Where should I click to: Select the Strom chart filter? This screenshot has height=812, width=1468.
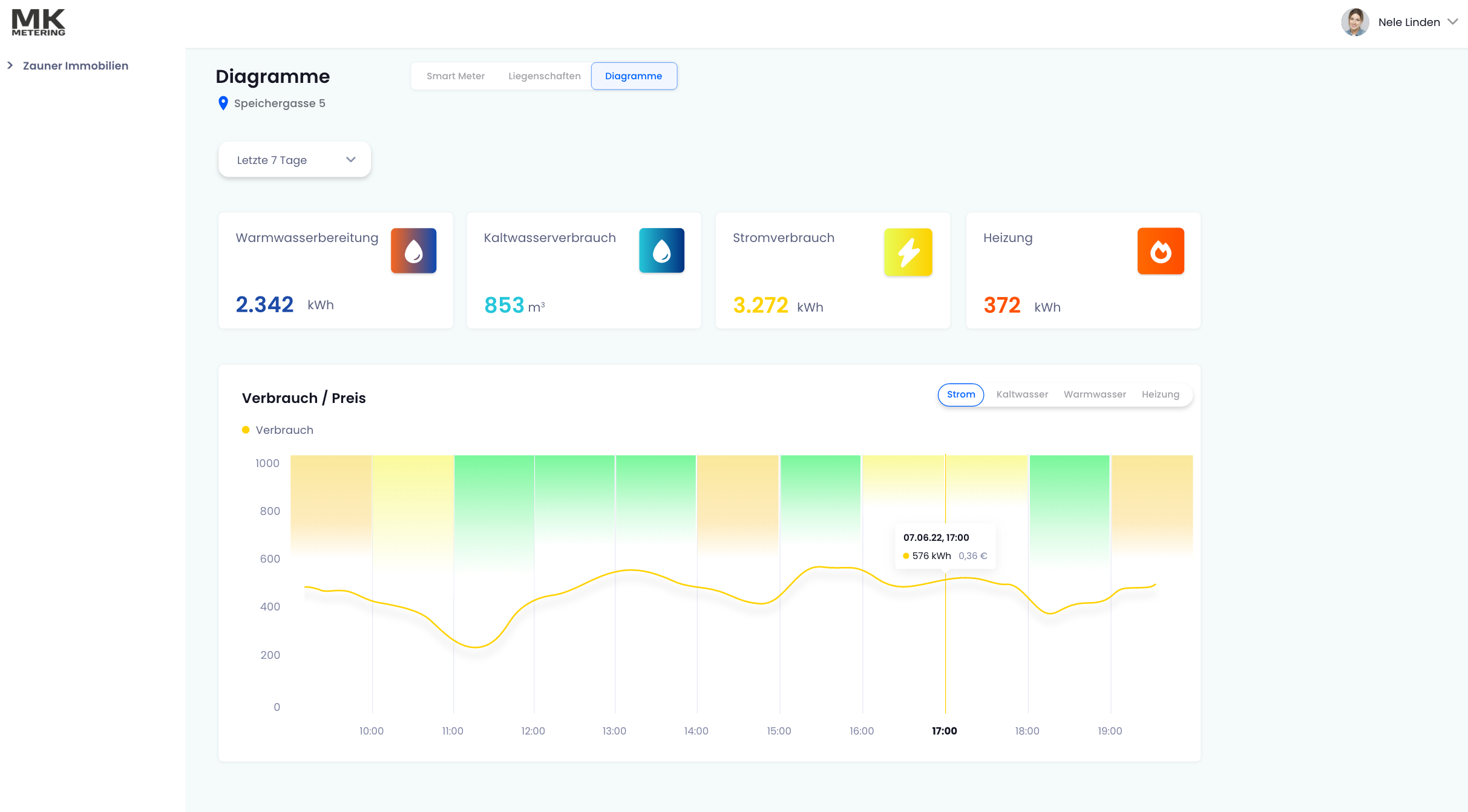960,395
